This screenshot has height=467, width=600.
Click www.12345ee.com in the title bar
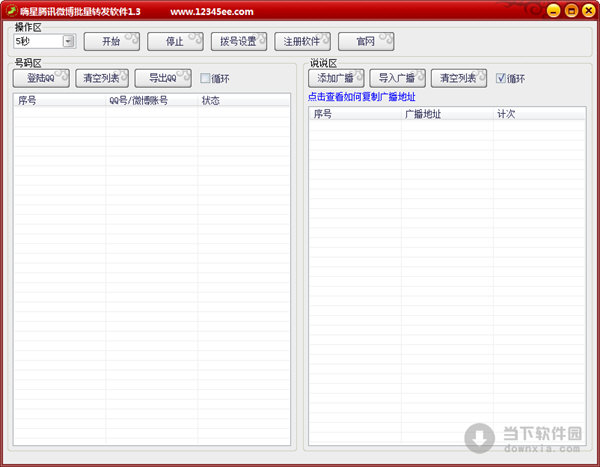212,12
